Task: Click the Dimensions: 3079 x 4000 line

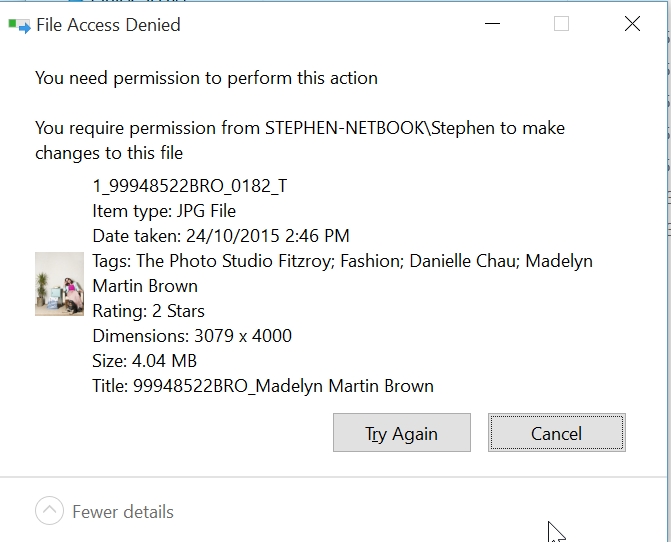Action: tap(192, 336)
